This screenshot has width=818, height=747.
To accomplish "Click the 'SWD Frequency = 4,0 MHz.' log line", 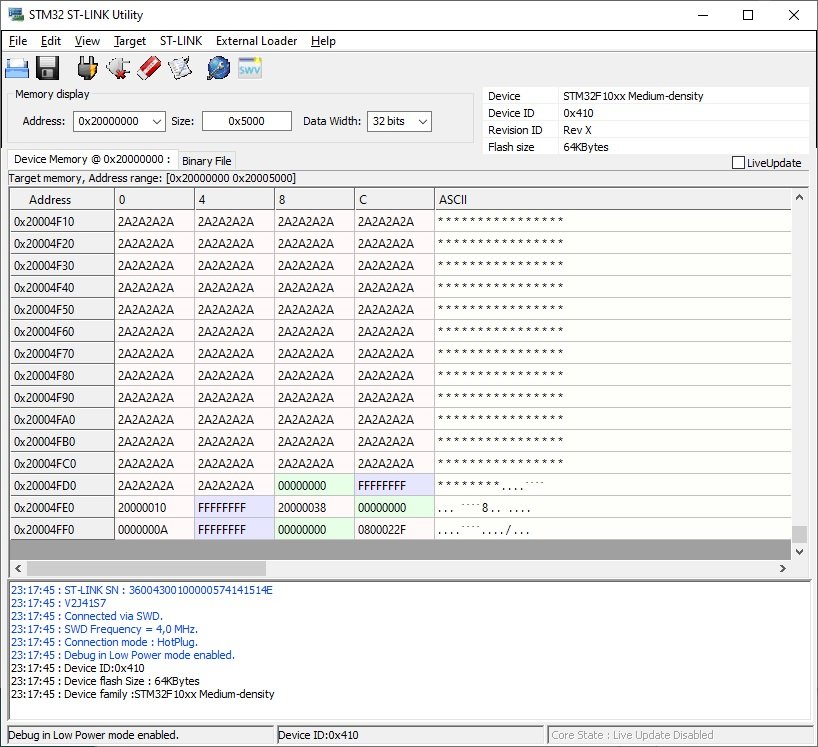I will point(104,629).
